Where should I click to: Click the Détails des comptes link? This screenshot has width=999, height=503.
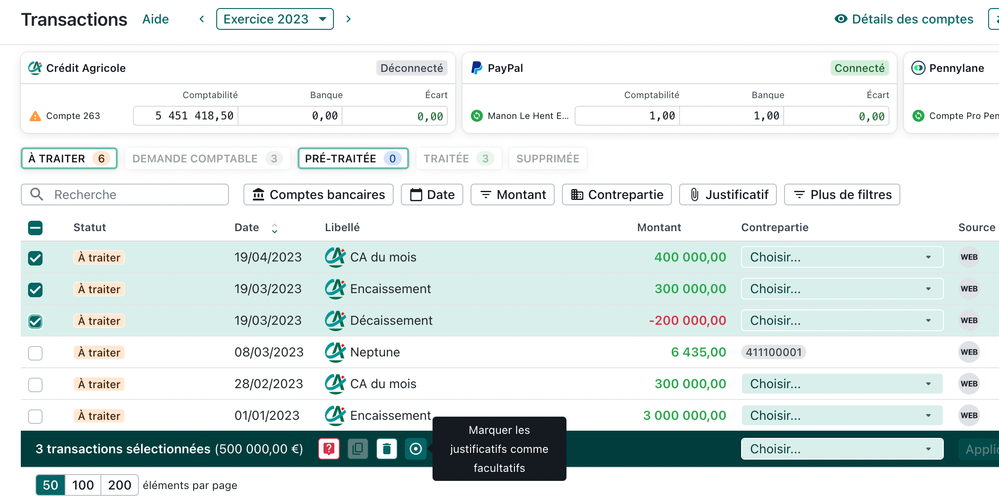904,19
